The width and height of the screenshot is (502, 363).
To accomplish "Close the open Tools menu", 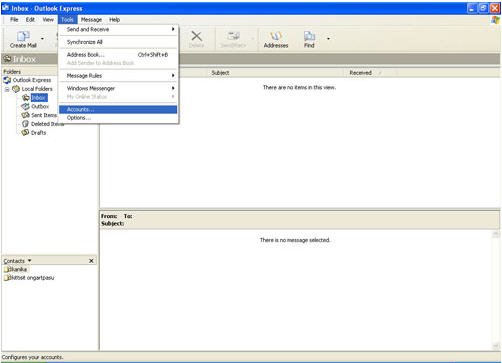I will (67, 20).
